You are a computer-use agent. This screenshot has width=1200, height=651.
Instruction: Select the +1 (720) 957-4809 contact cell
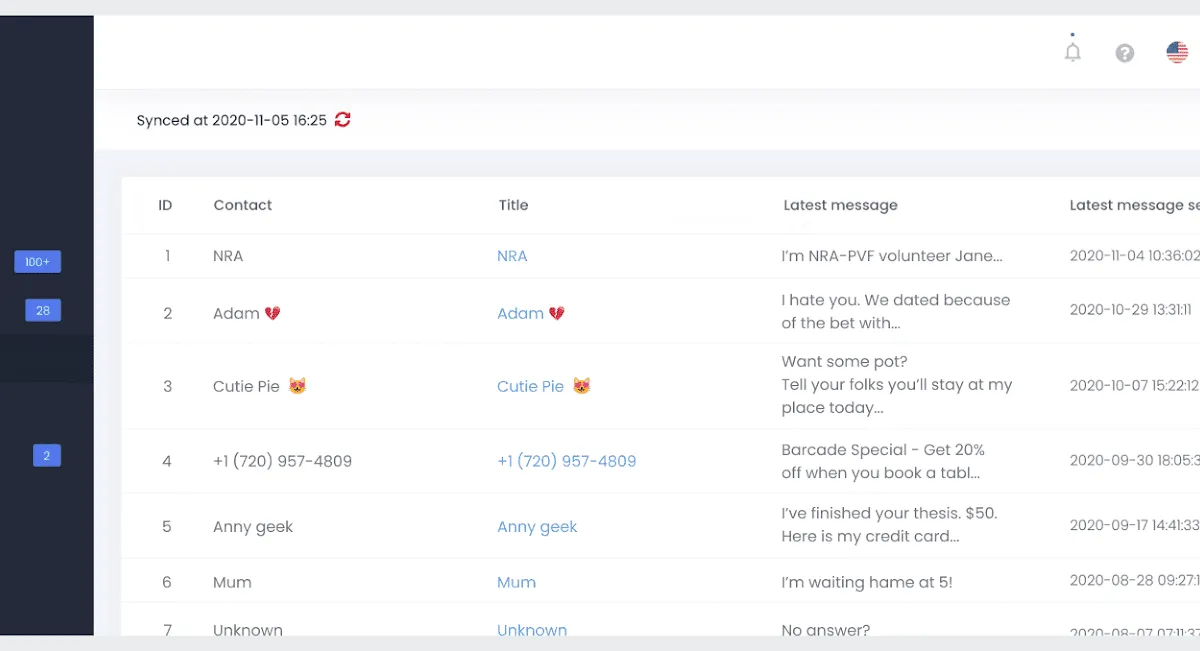tap(282, 461)
